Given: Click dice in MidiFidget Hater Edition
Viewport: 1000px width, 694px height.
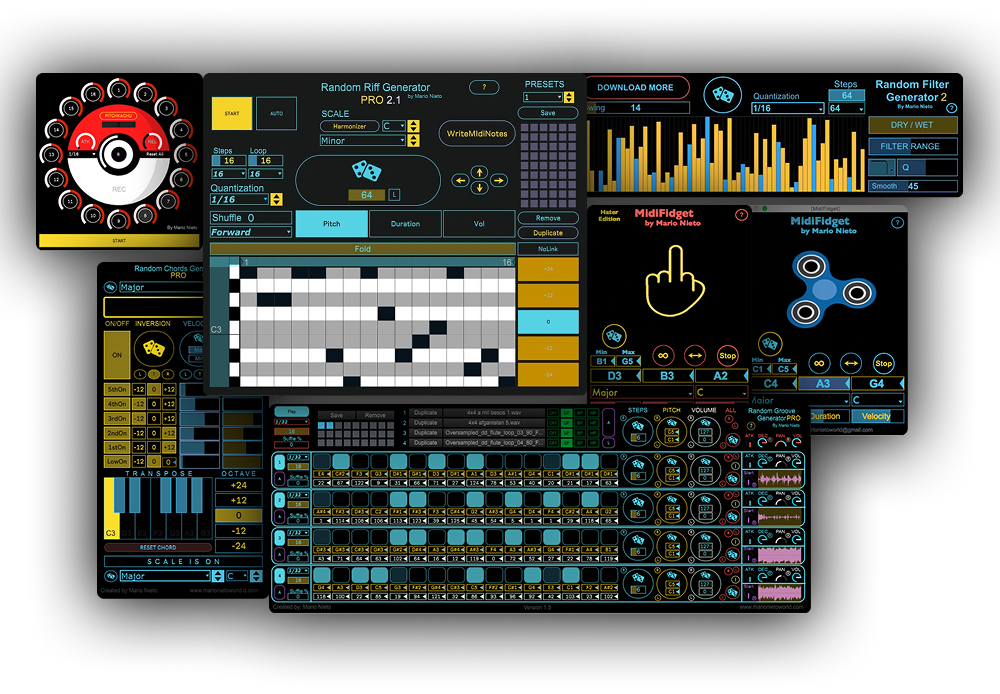Looking at the screenshot, I should pos(614,336).
